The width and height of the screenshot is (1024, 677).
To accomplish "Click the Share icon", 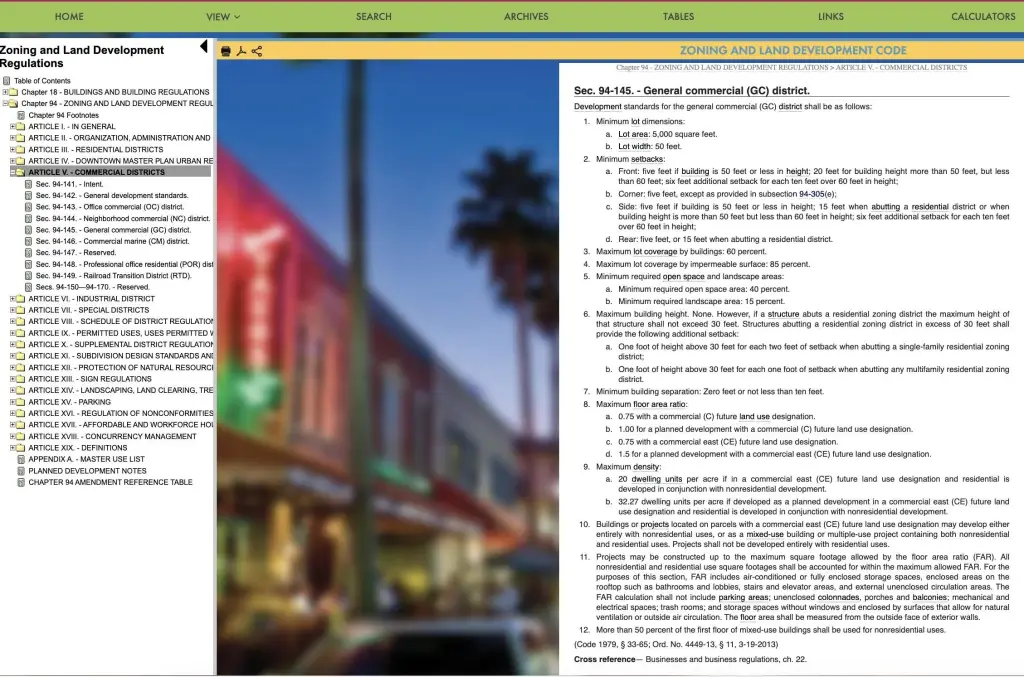I will [x=257, y=51].
